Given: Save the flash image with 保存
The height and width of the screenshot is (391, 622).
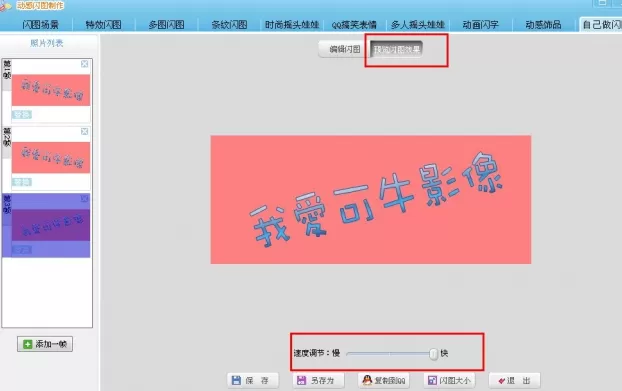Looking at the screenshot, I should coord(253,381).
